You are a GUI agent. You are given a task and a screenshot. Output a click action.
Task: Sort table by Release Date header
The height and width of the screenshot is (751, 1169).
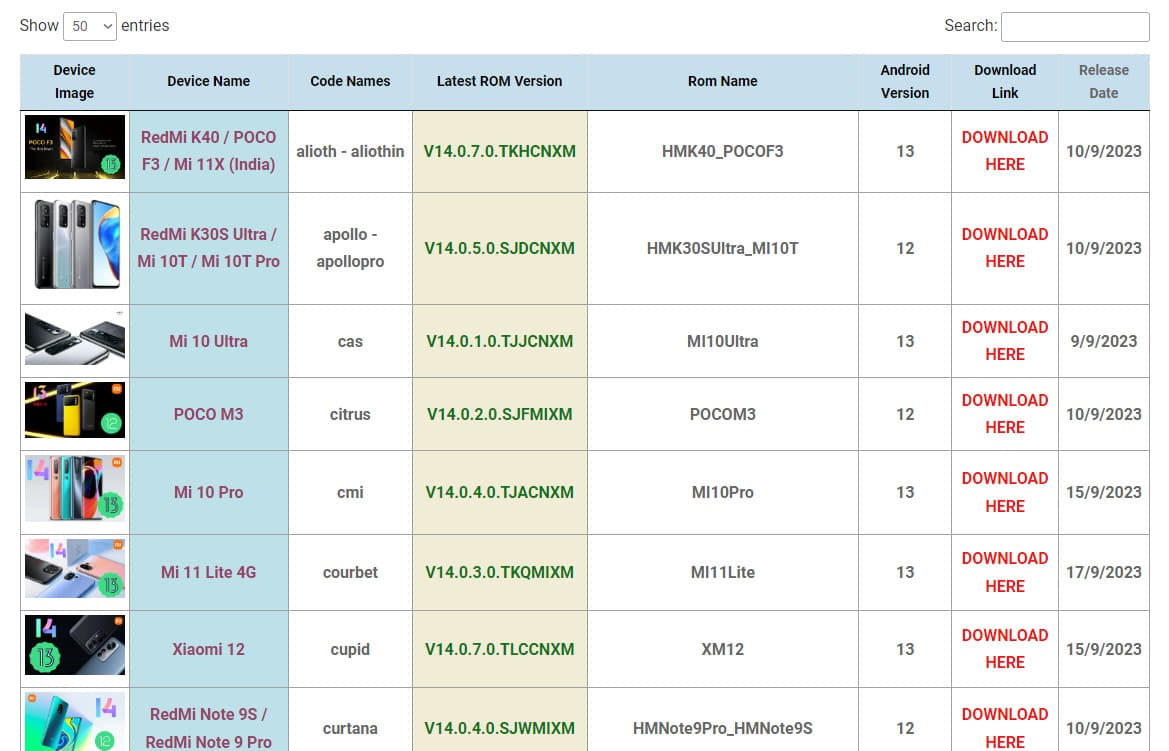tap(1103, 81)
